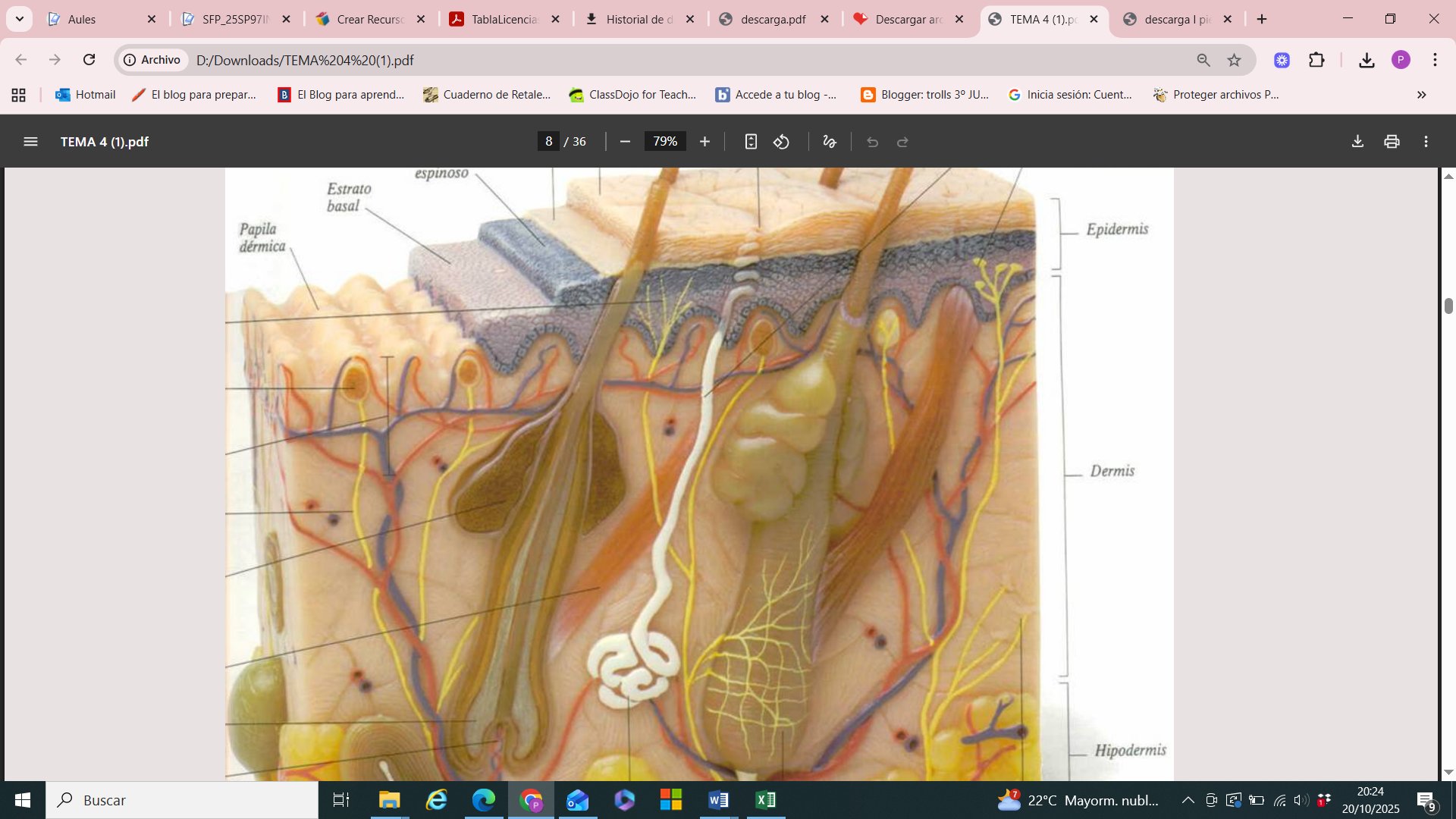
Task: Open the ClassDojo for Teach bookmark
Action: (x=632, y=95)
